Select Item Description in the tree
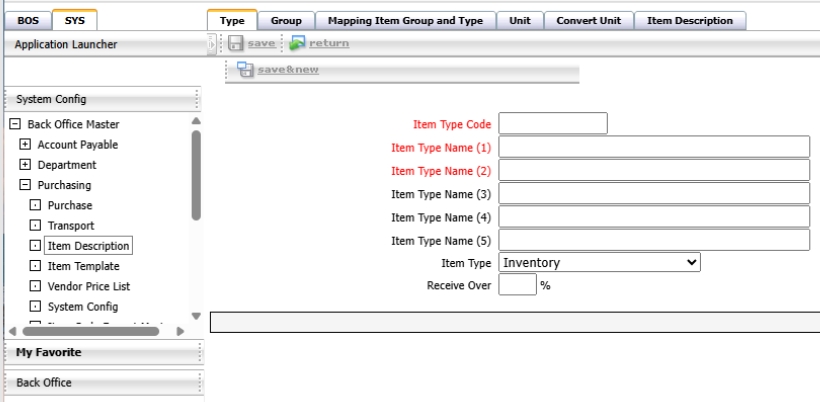This screenshot has width=820, height=402. tap(88, 246)
